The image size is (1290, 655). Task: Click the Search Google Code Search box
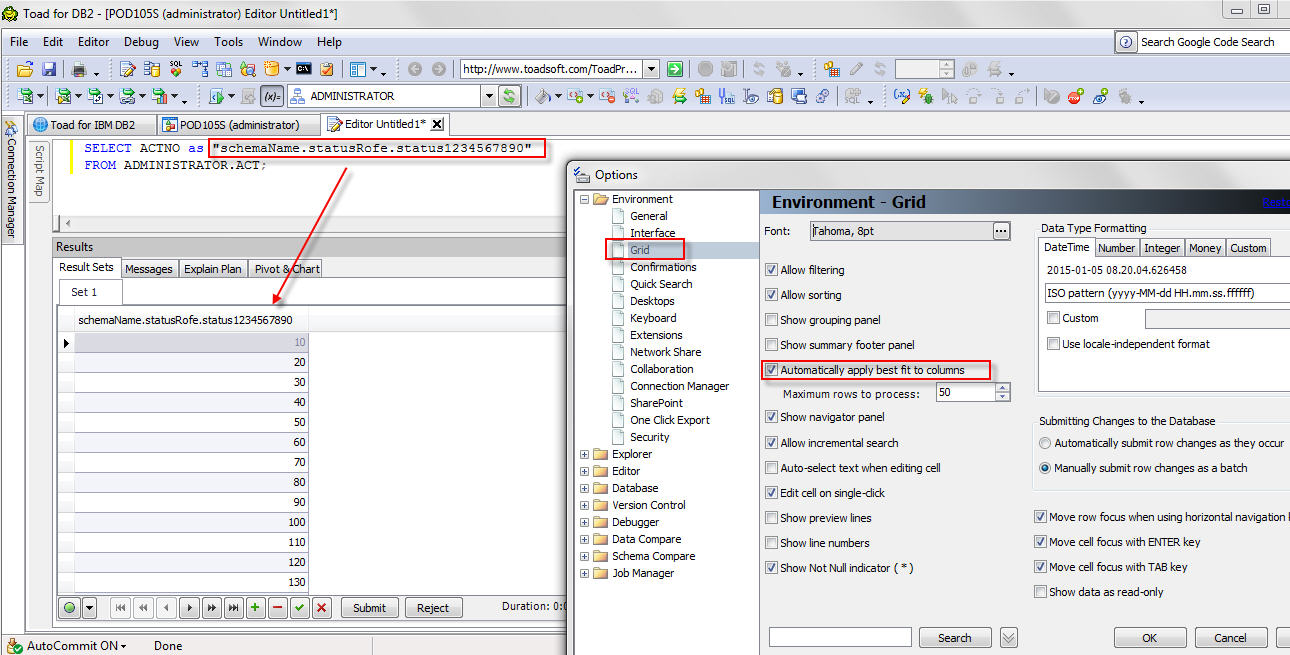point(1214,42)
